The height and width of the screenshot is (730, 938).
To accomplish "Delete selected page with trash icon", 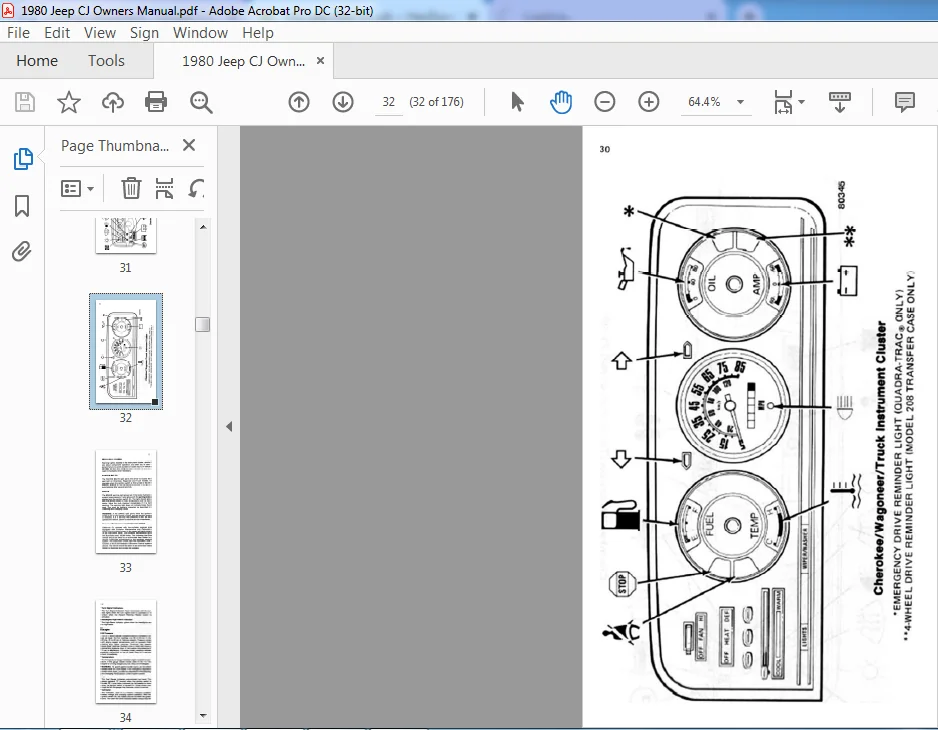I will pyautogui.click(x=131, y=188).
